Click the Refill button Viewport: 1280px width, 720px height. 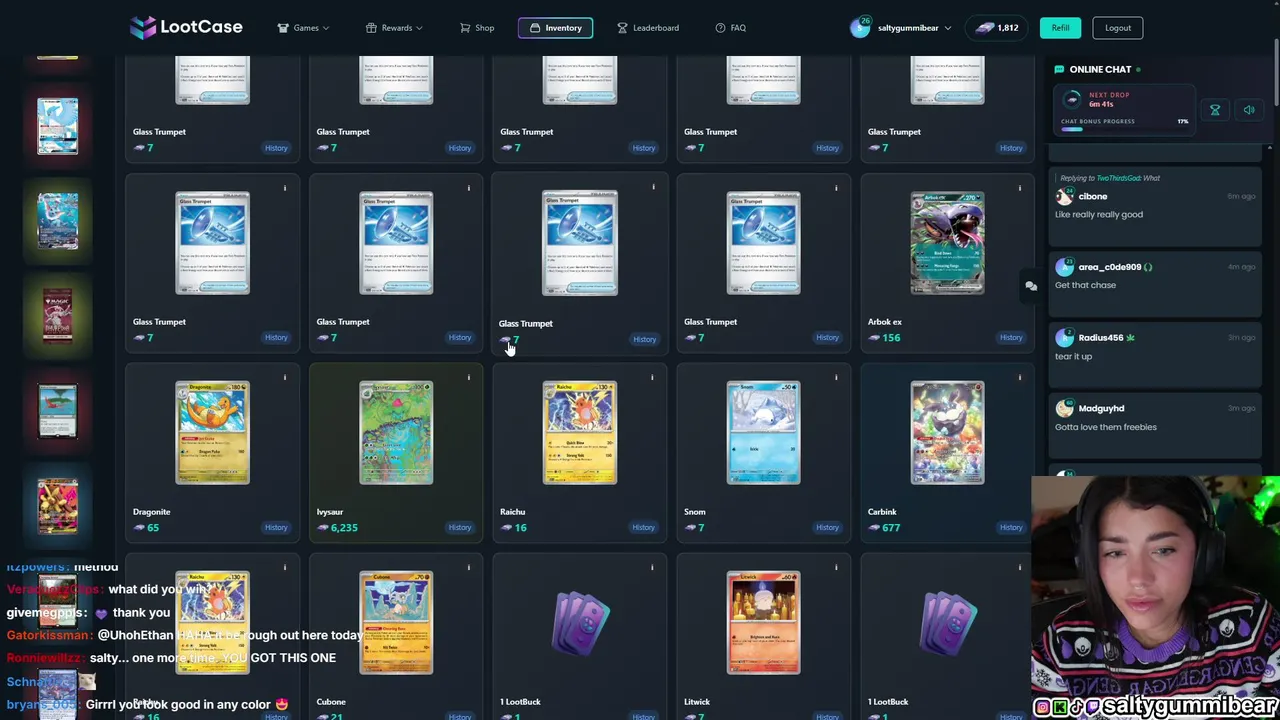click(1060, 28)
